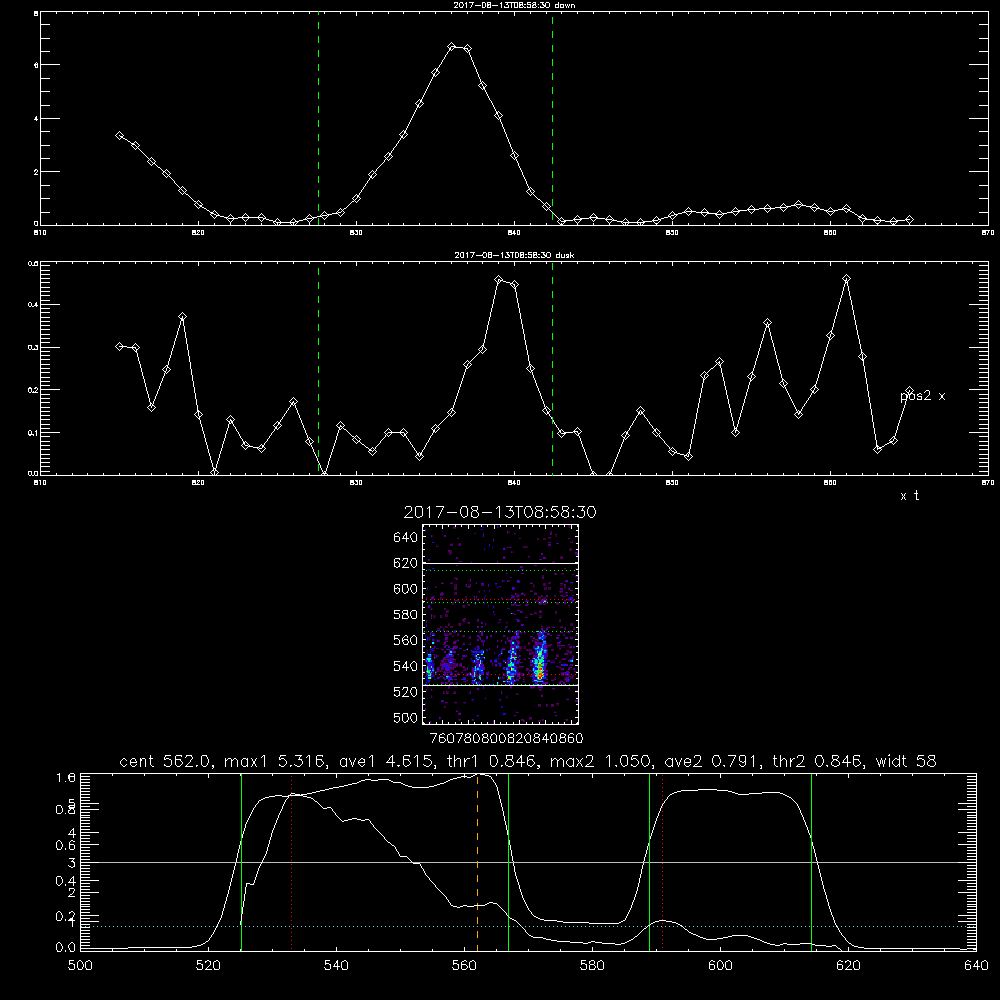Click the '540' label on heatmap y-axis
Image resolution: width=1000 pixels, height=1000 pixels.
click(x=406, y=666)
